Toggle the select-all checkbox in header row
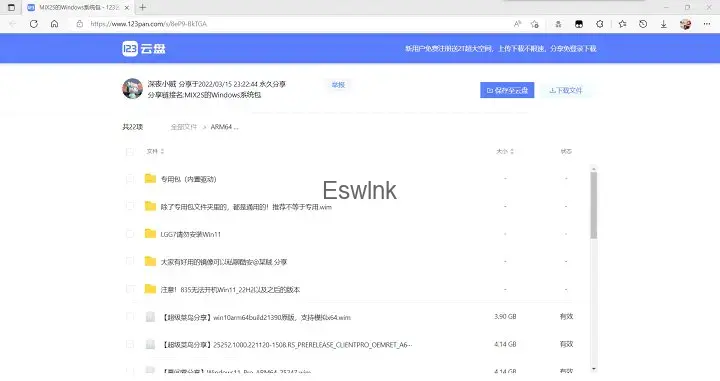 129,151
